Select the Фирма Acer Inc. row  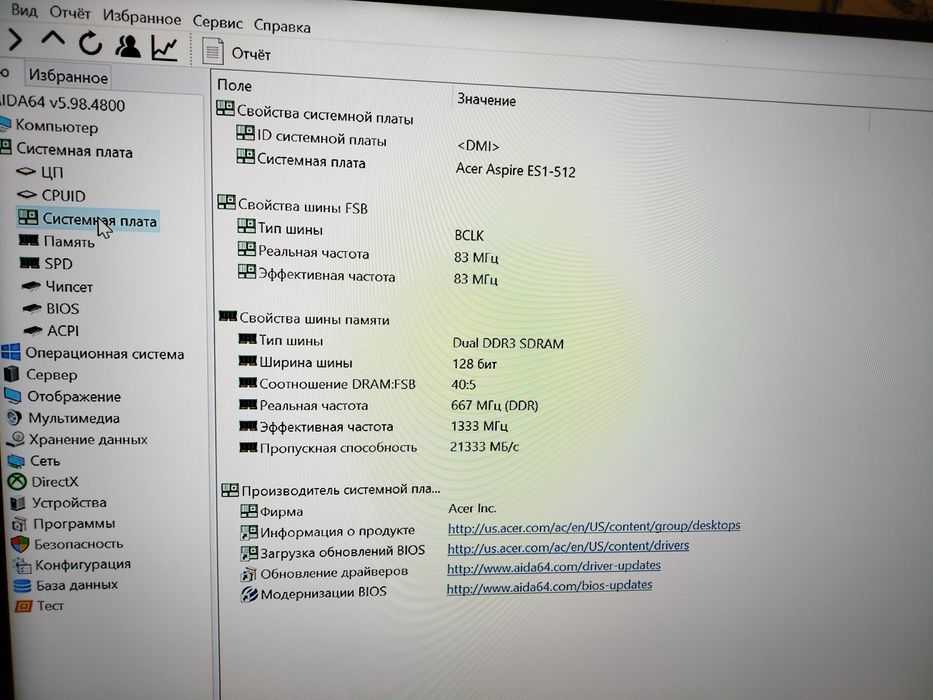(368, 510)
